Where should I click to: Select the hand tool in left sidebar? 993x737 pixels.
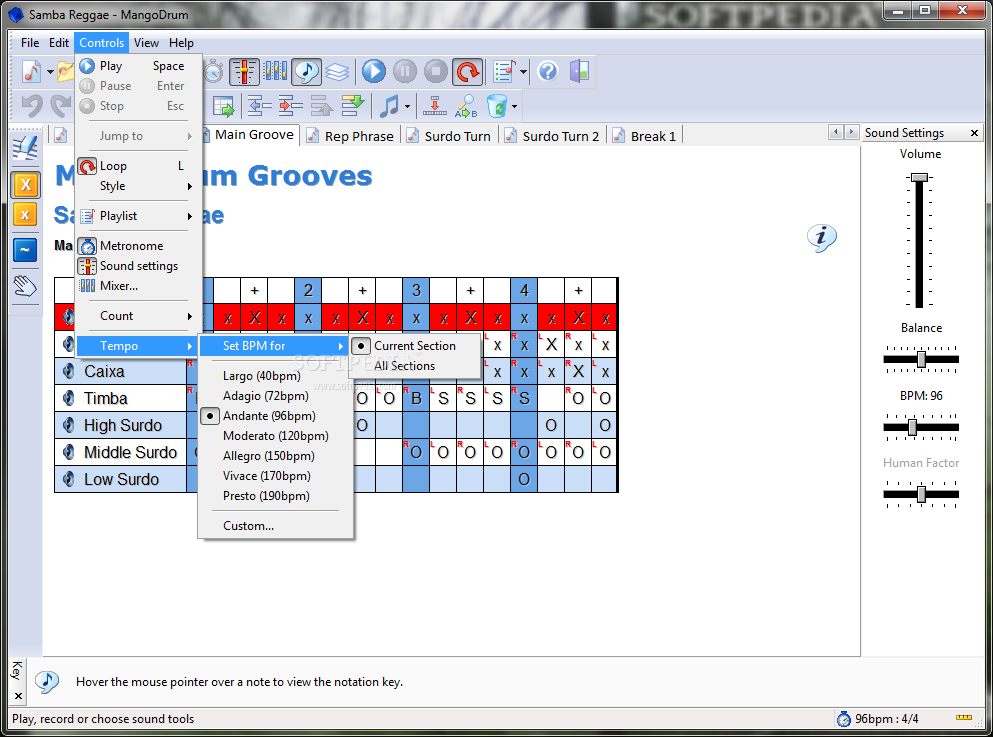[25, 286]
